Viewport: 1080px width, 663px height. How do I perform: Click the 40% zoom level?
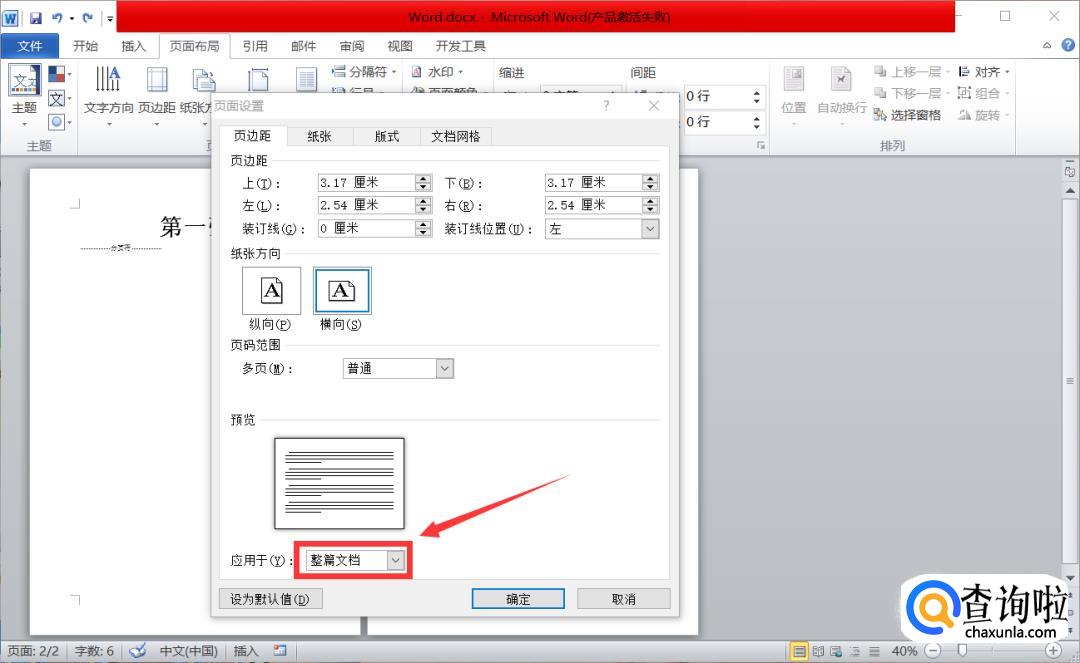(904, 651)
